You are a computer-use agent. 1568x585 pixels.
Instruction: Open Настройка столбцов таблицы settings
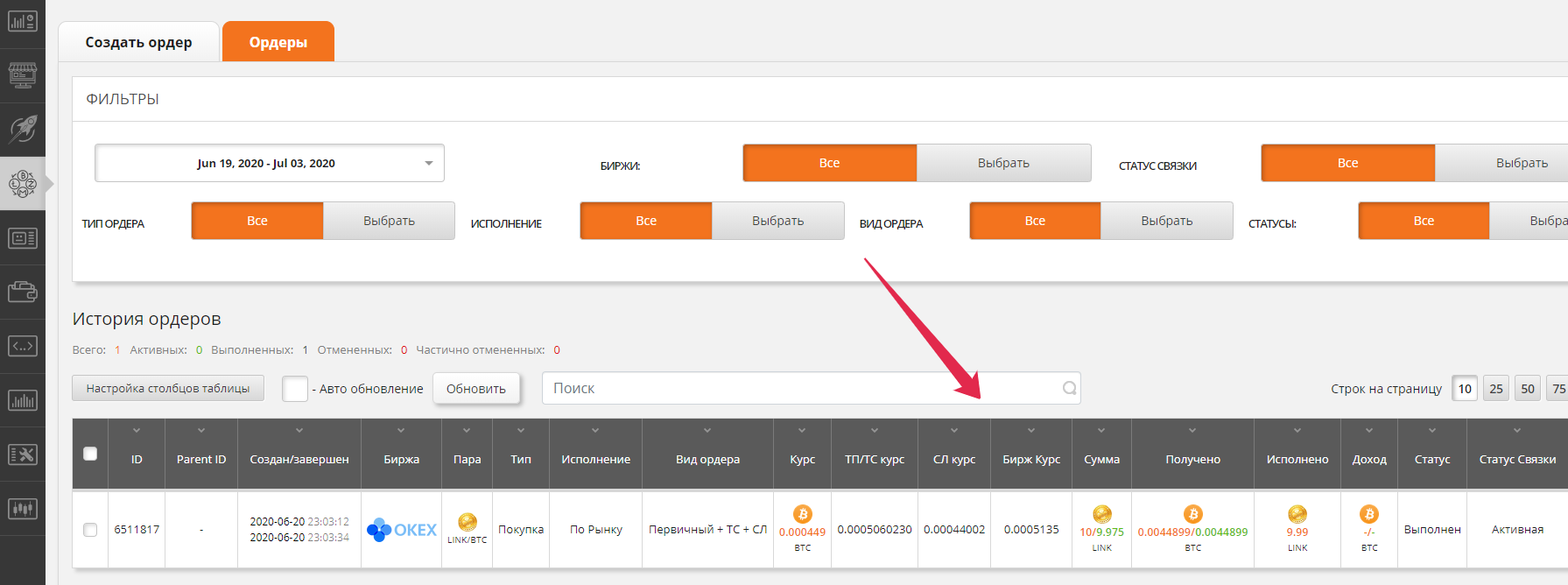(168, 388)
